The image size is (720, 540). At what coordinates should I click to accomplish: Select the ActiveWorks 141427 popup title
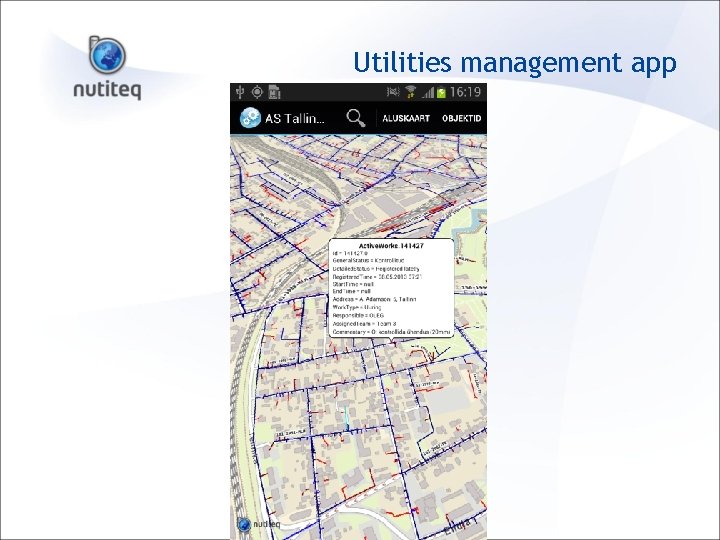[391, 246]
